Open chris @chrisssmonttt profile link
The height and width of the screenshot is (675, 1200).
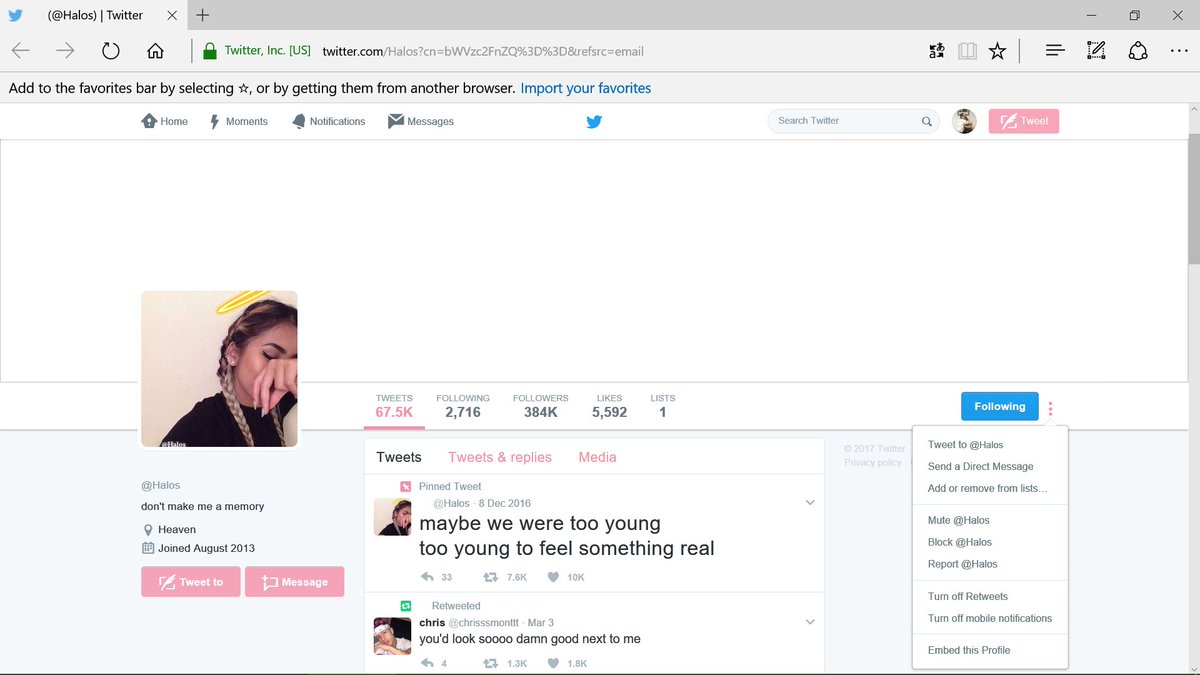469,622
